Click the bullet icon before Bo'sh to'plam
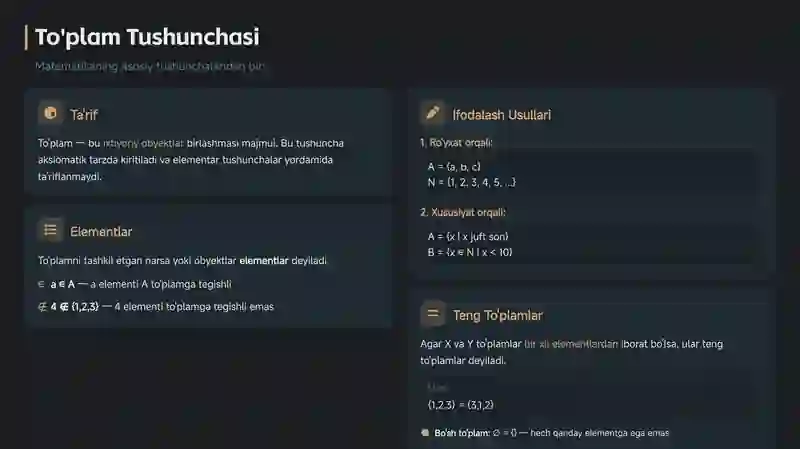Screen dimensions: 800x449 (x=425, y=433)
